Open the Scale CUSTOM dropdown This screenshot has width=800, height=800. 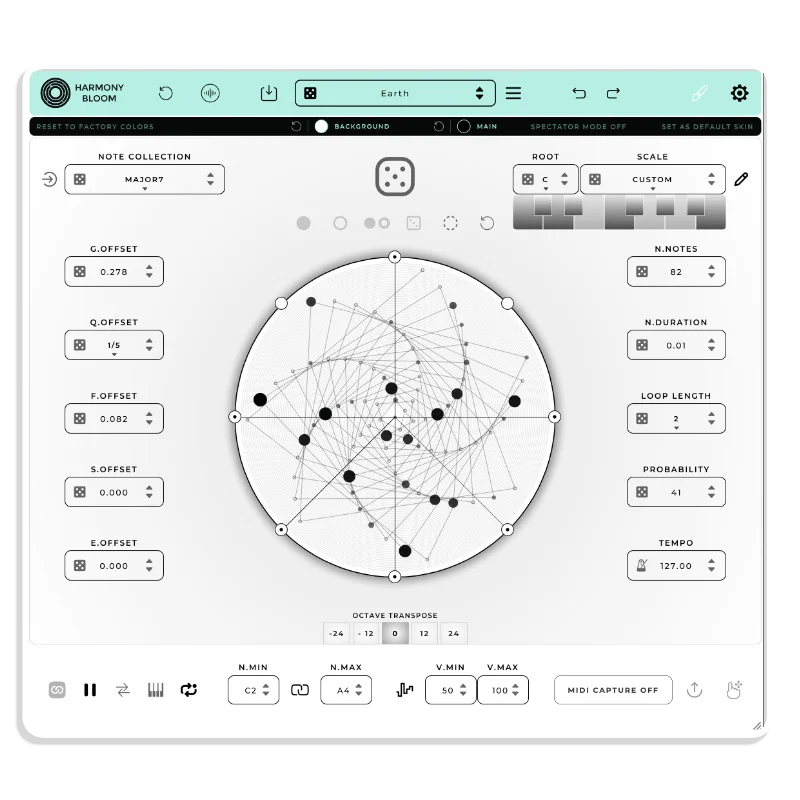click(x=653, y=180)
